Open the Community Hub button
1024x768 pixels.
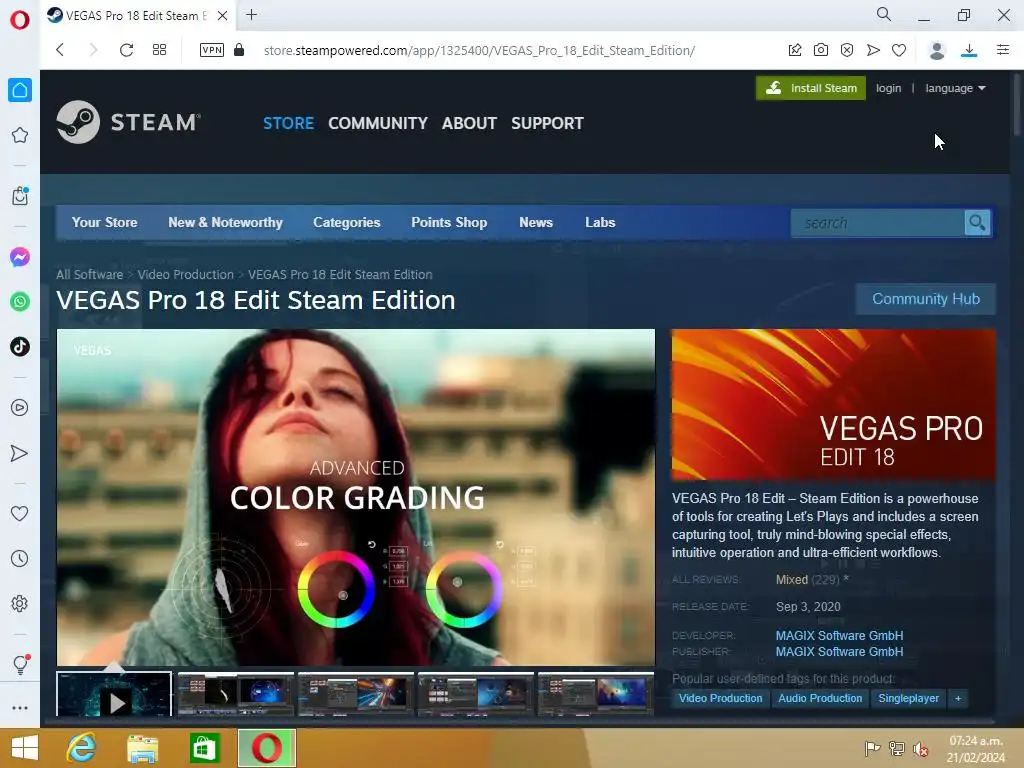click(926, 299)
